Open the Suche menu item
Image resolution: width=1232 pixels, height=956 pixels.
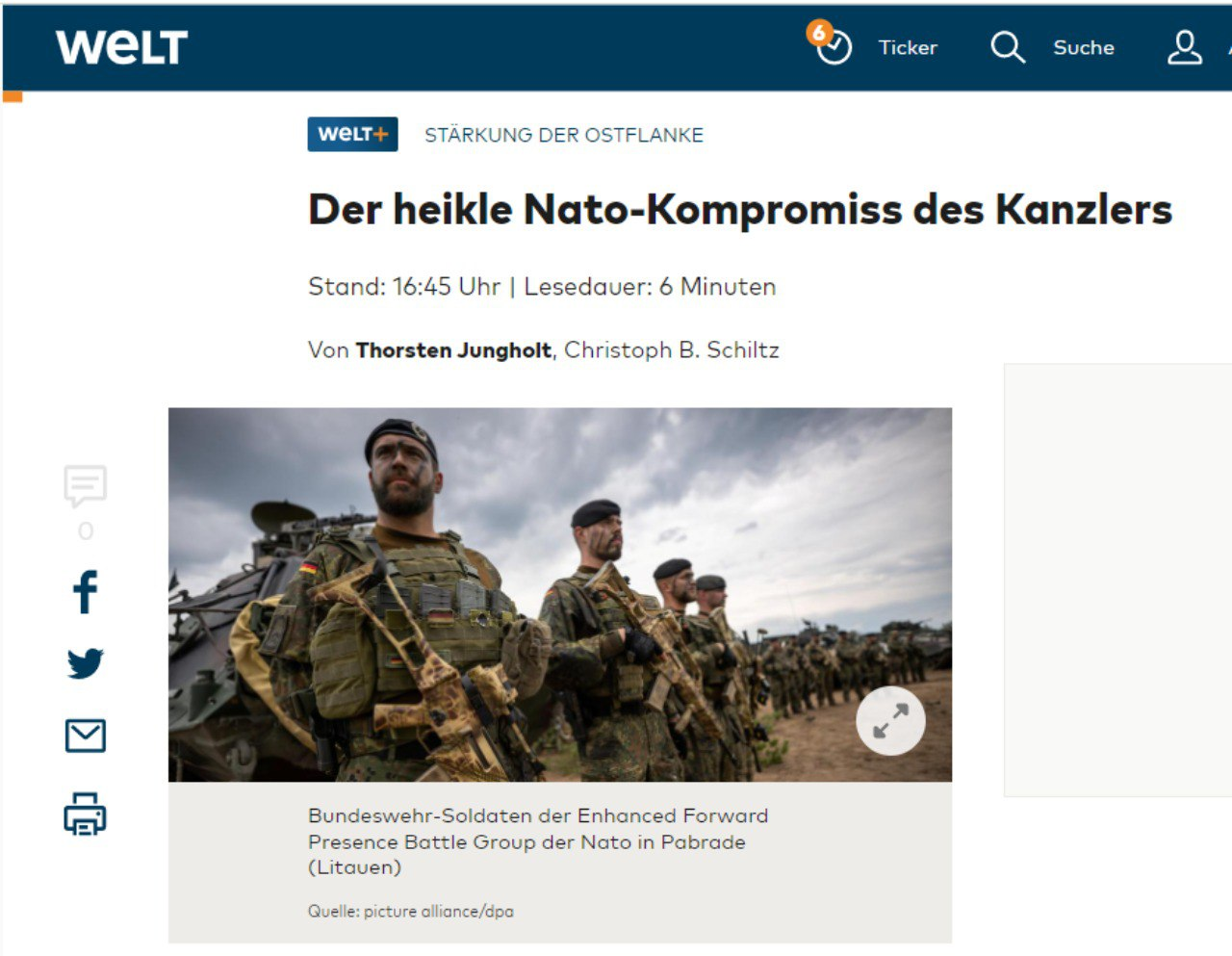[1084, 48]
